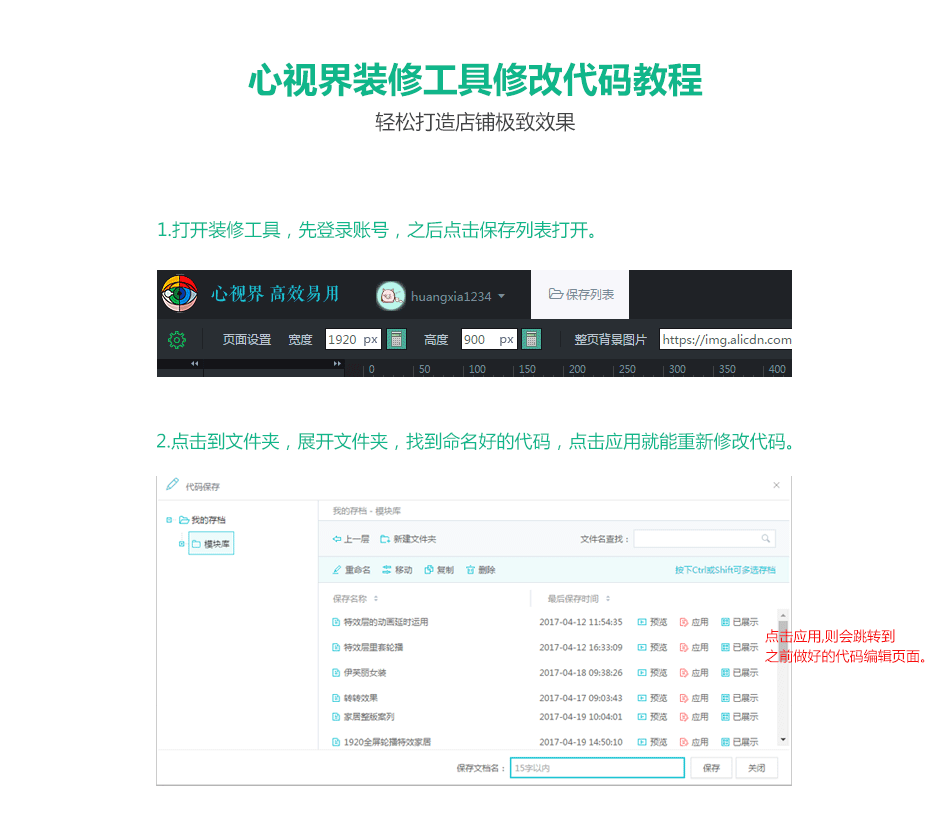Viewport: 950px width, 836px height.
Task: Preview the 1920全屏轮播特效家居 entry
Action: (x=653, y=742)
